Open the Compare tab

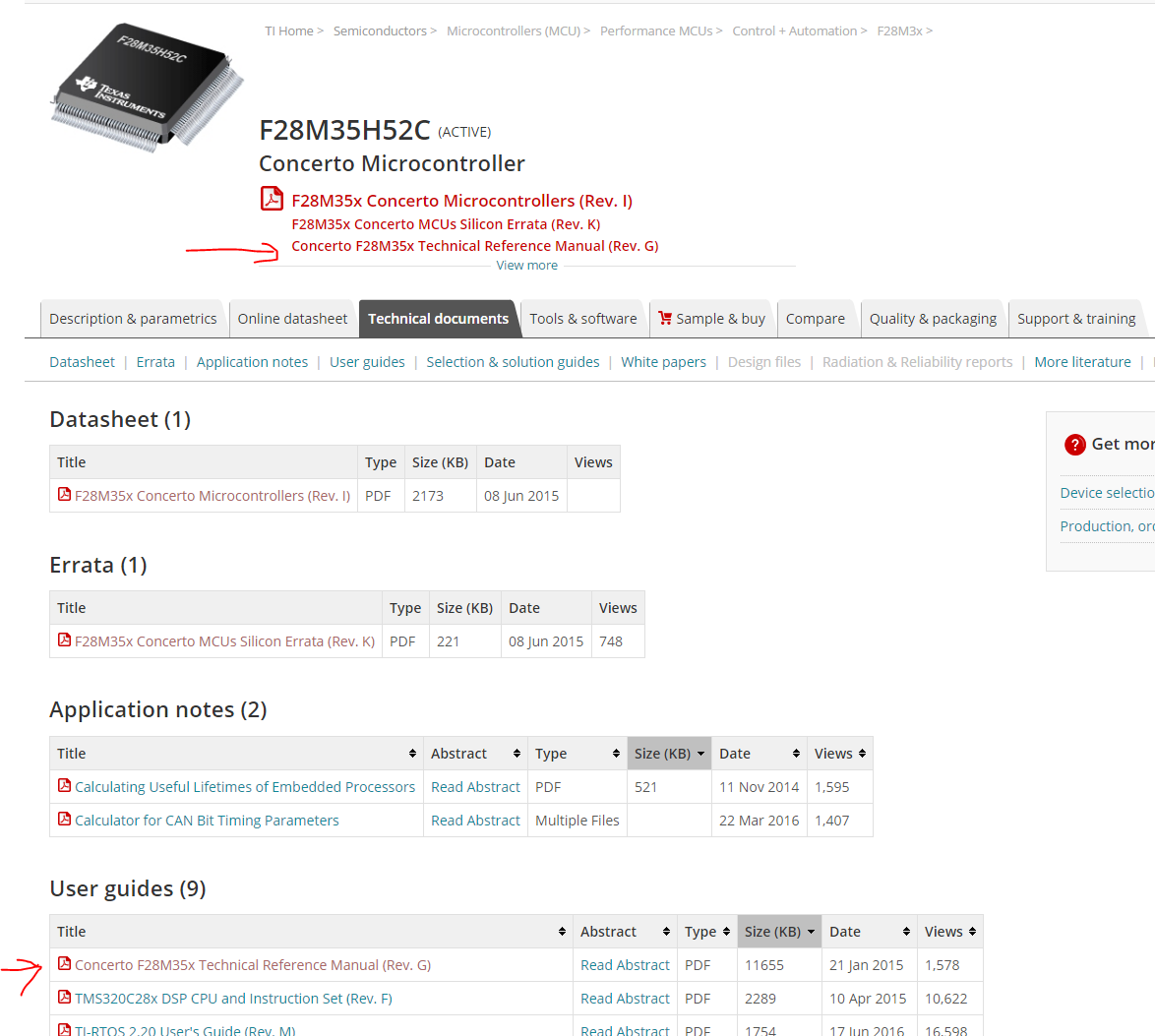click(x=816, y=319)
